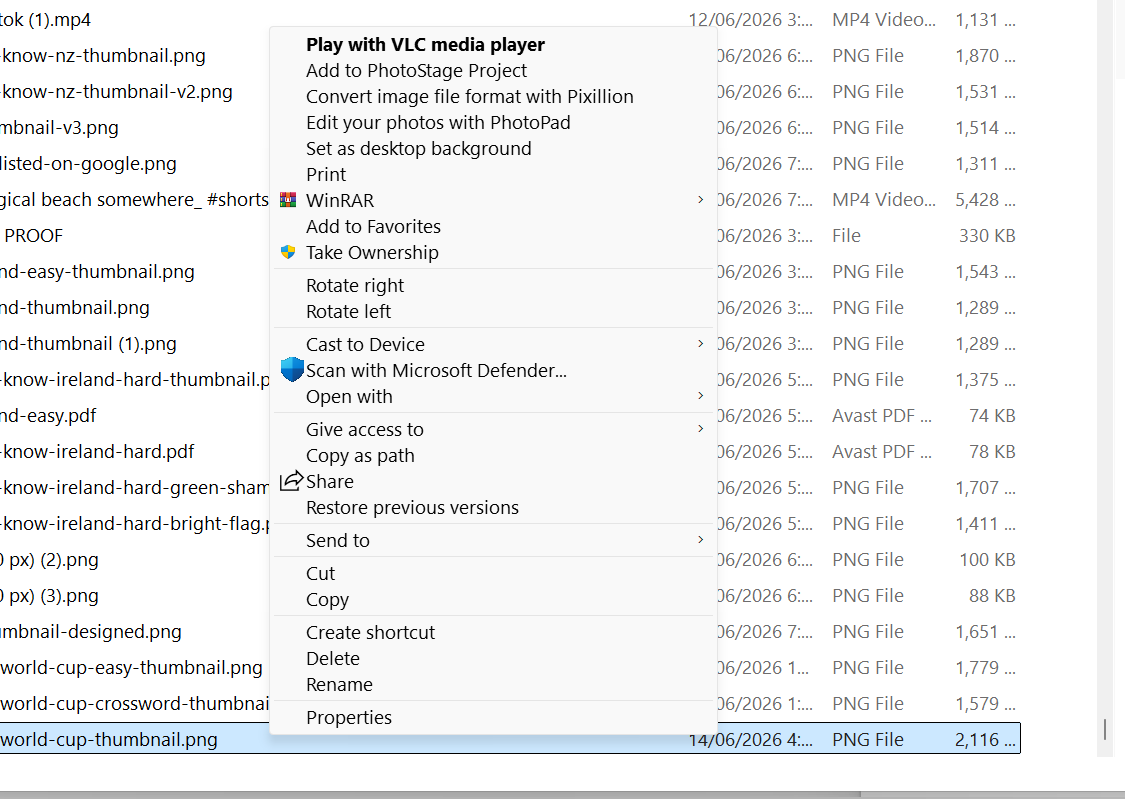
Task: Choose Restore previous versions
Action: click(x=413, y=507)
